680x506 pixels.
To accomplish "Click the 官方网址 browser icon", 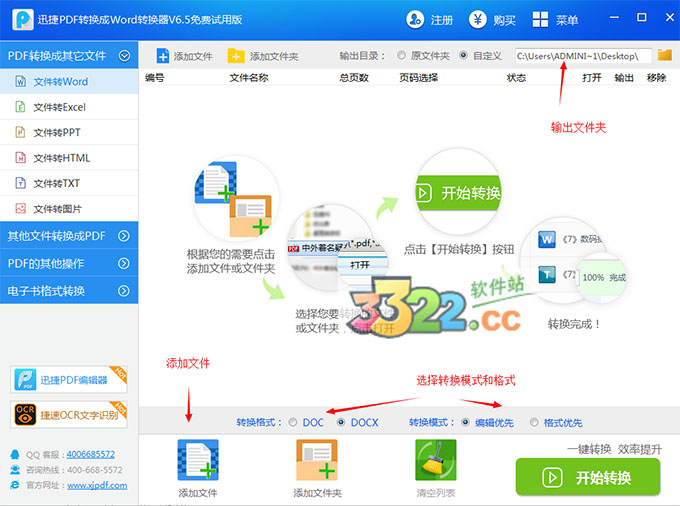I will click(15, 485).
